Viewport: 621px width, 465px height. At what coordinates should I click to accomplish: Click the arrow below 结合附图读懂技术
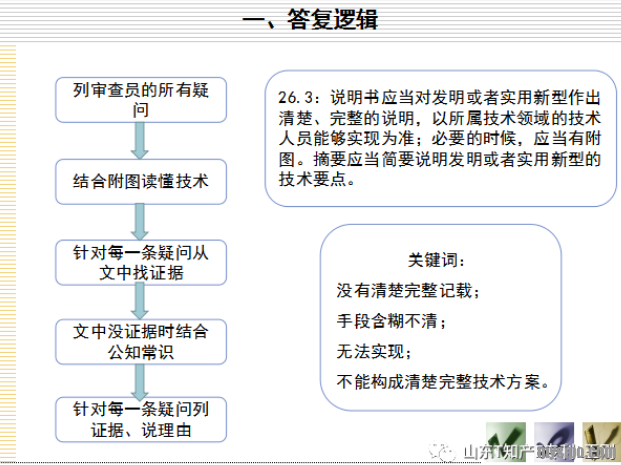tap(142, 220)
